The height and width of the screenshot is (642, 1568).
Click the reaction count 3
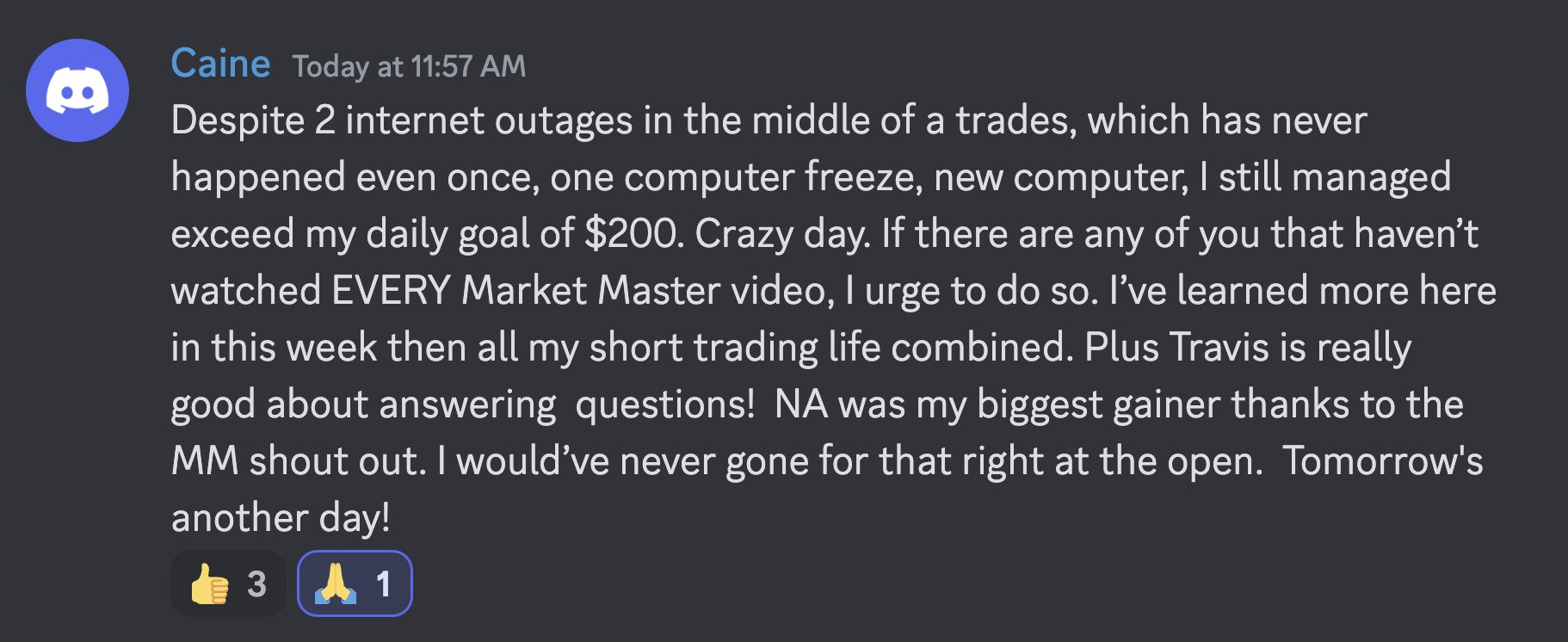tap(256, 584)
